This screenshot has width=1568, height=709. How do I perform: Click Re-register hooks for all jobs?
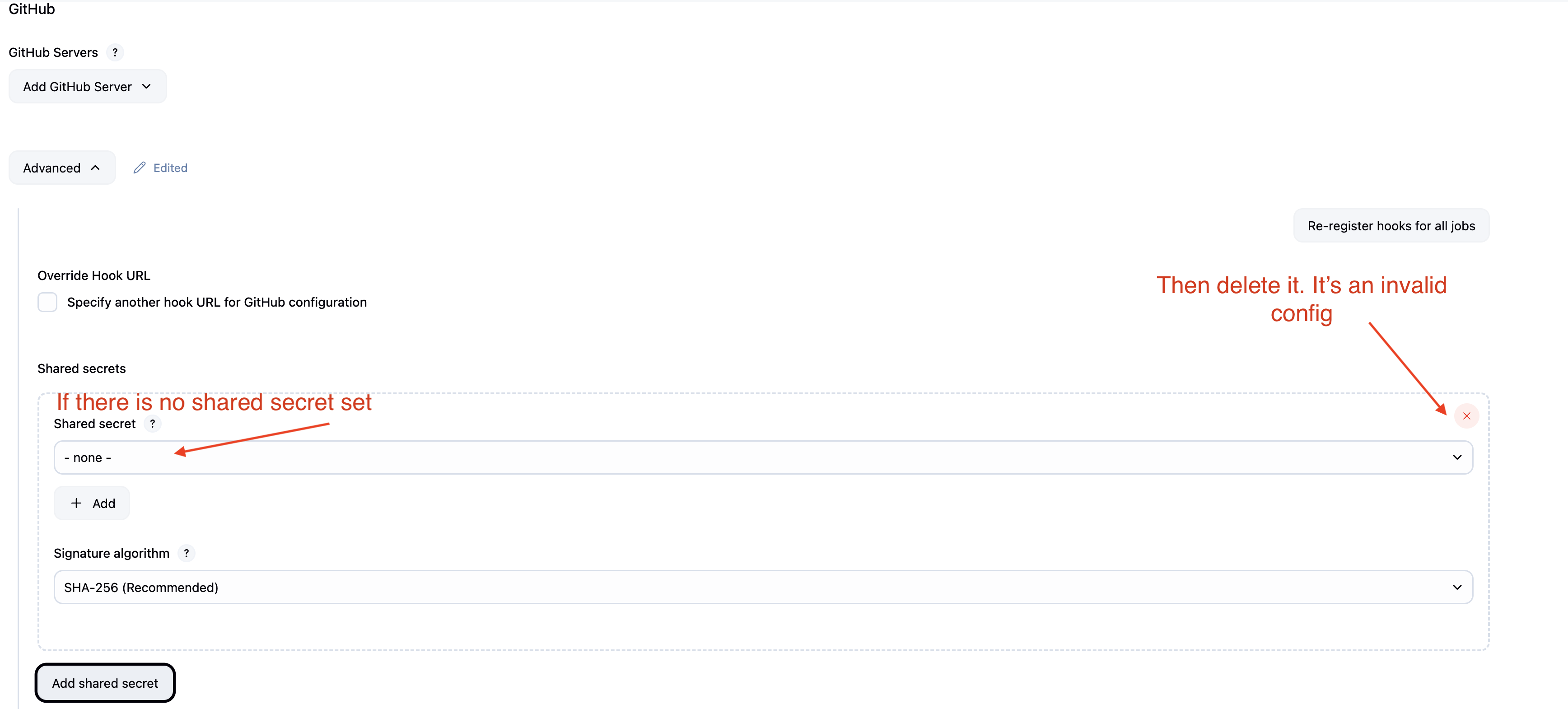[x=1391, y=226]
